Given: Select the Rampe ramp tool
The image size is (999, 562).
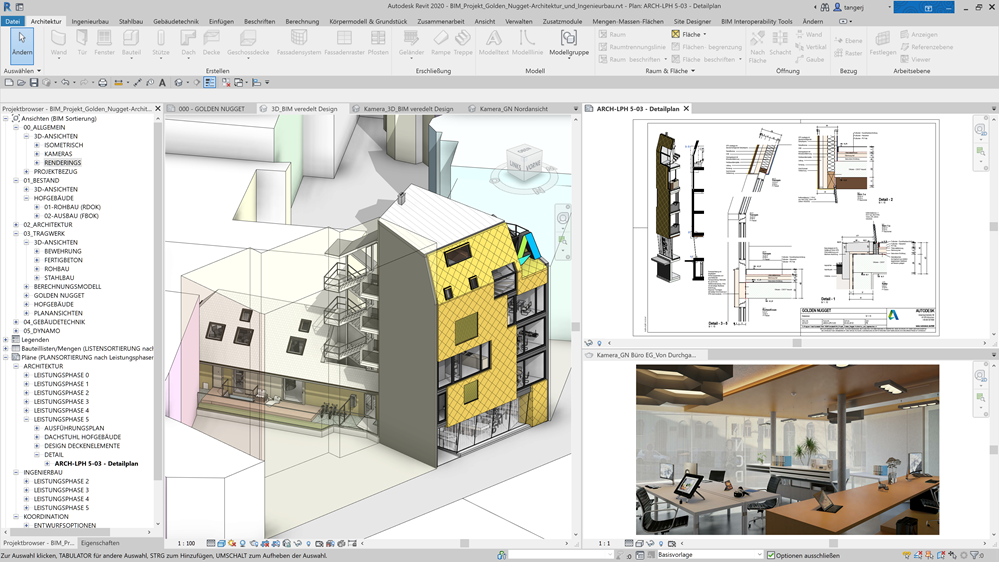Looking at the screenshot, I should click(x=440, y=44).
